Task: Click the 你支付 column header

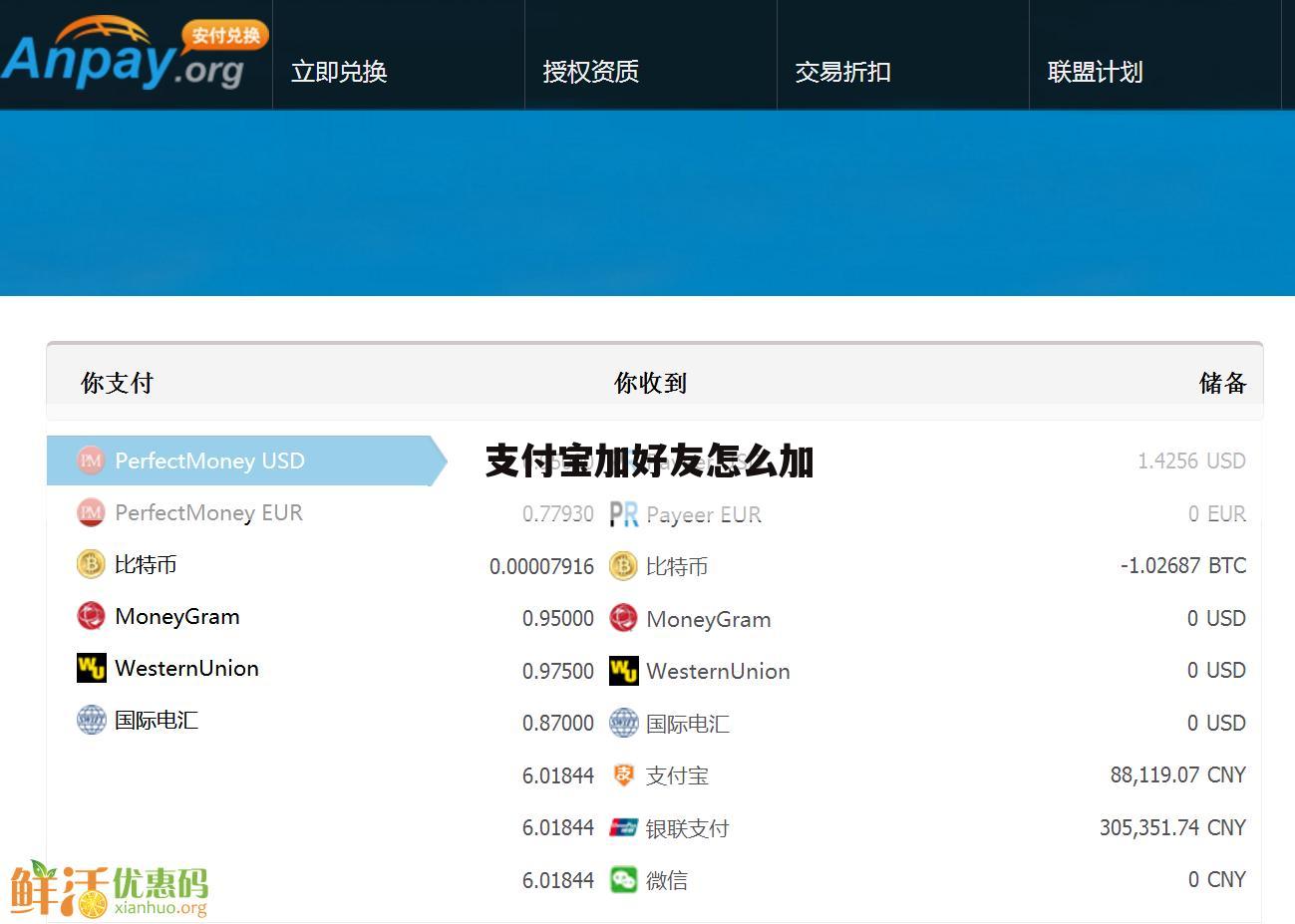Action: pos(117,383)
